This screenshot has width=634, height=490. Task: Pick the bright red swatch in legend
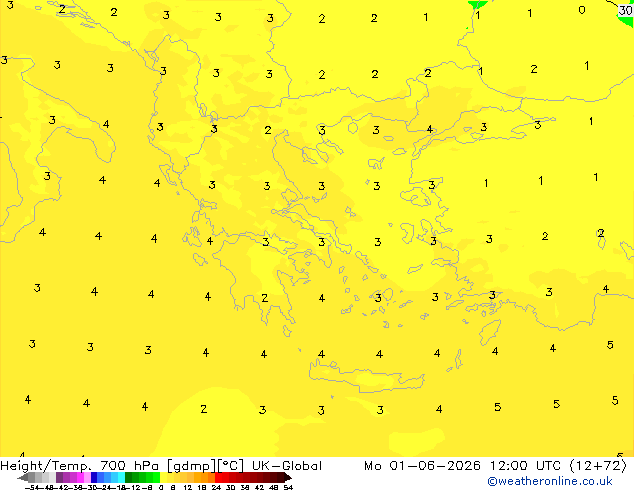pyautogui.click(x=218, y=477)
